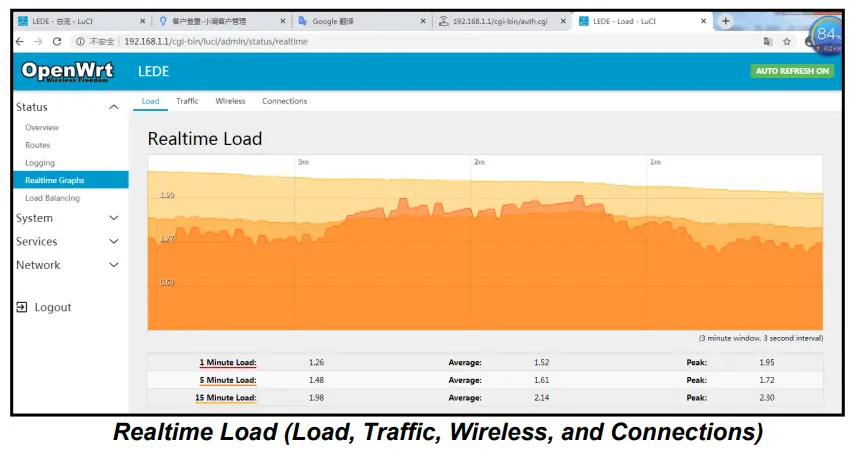The image size is (854, 460).
Task: Click the not-secure site info icon
Action: [x=80, y=41]
